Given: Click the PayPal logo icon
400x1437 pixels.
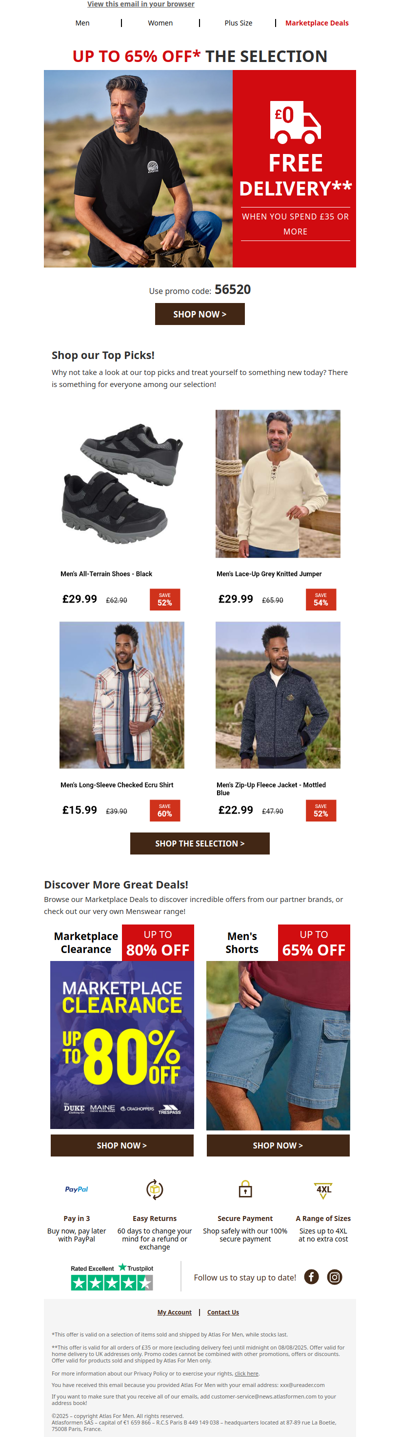Looking at the screenshot, I should coord(77,1189).
